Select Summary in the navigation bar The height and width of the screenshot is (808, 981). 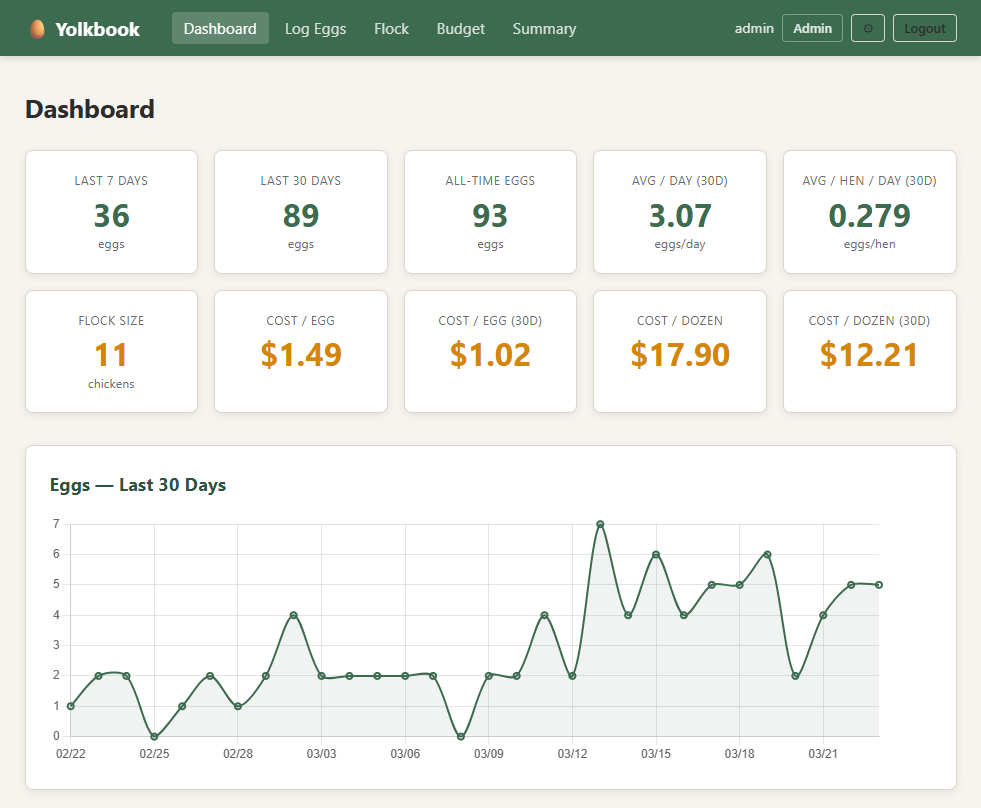544,29
